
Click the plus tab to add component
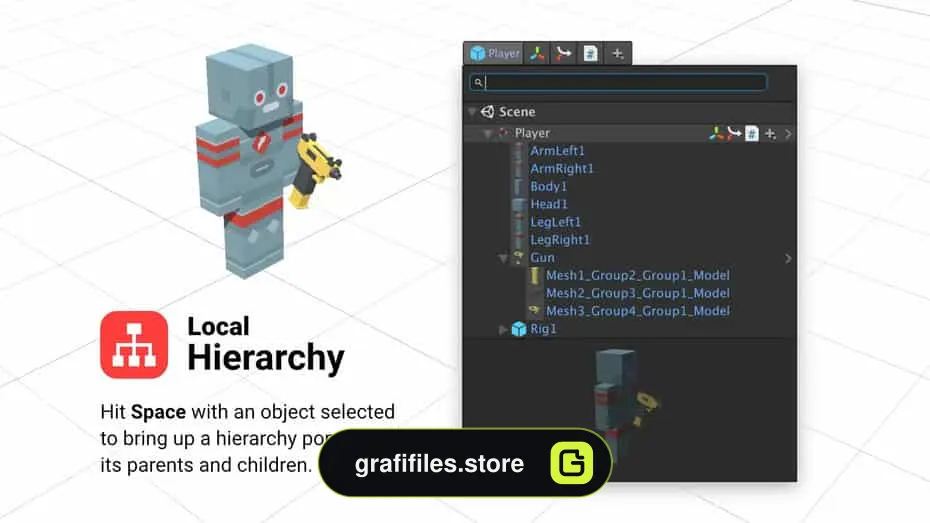click(617, 53)
